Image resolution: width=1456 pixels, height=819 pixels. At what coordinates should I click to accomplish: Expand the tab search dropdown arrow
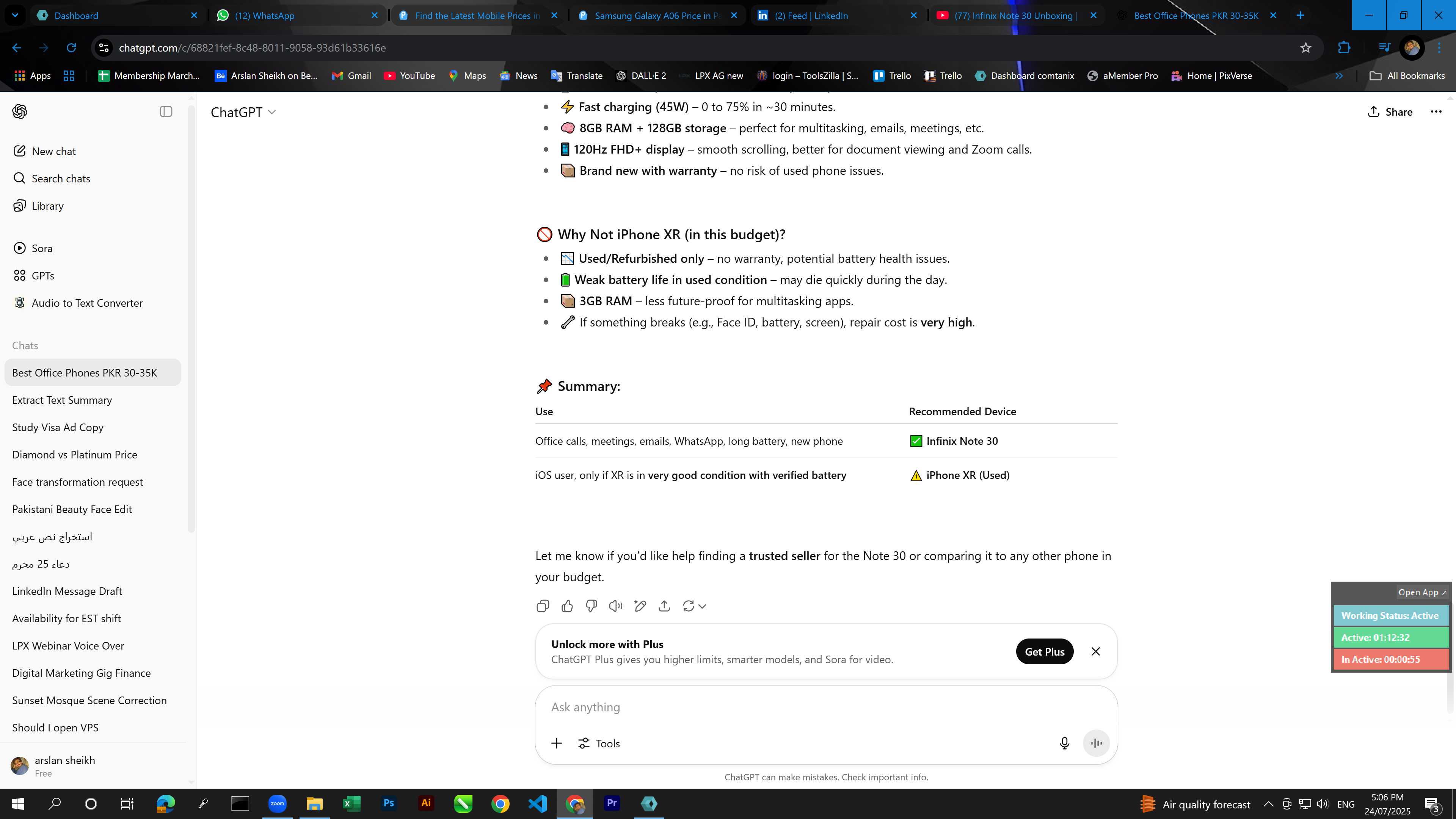coord(15,15)
